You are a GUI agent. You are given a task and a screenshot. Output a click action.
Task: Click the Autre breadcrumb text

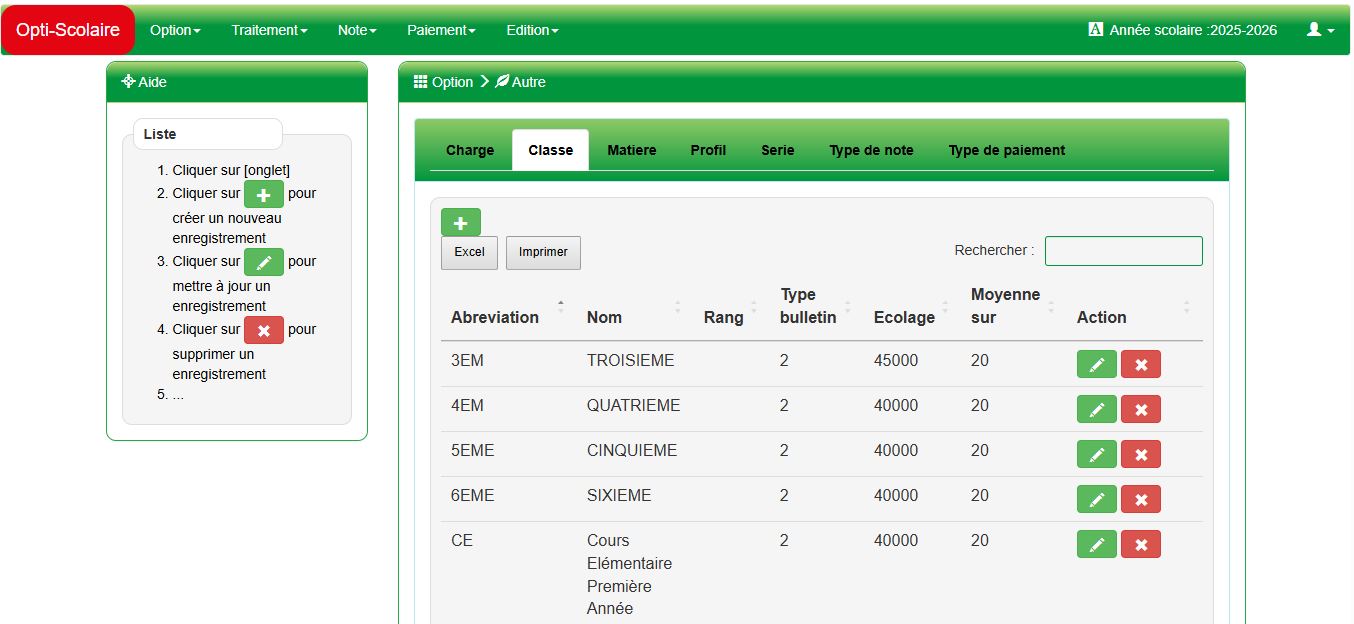point(529,82)
